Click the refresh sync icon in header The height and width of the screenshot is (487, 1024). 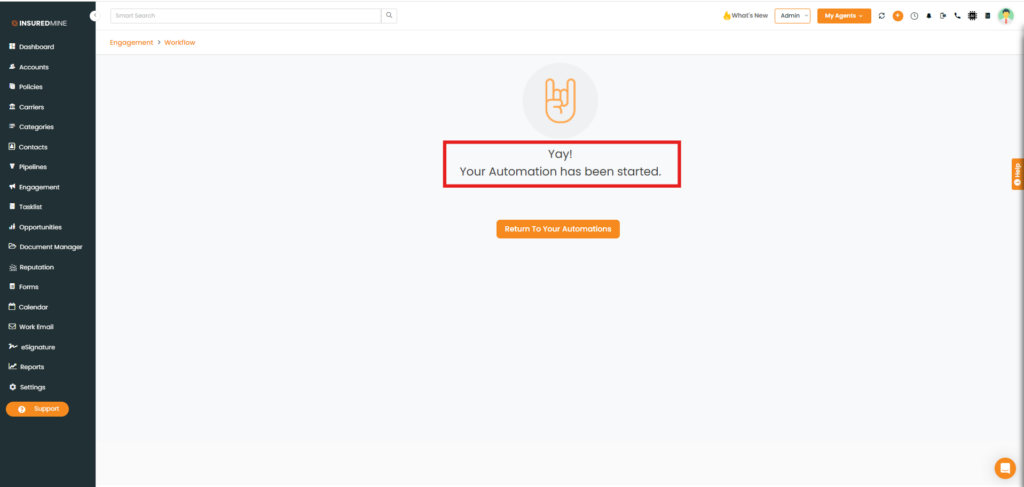(881, 16)
